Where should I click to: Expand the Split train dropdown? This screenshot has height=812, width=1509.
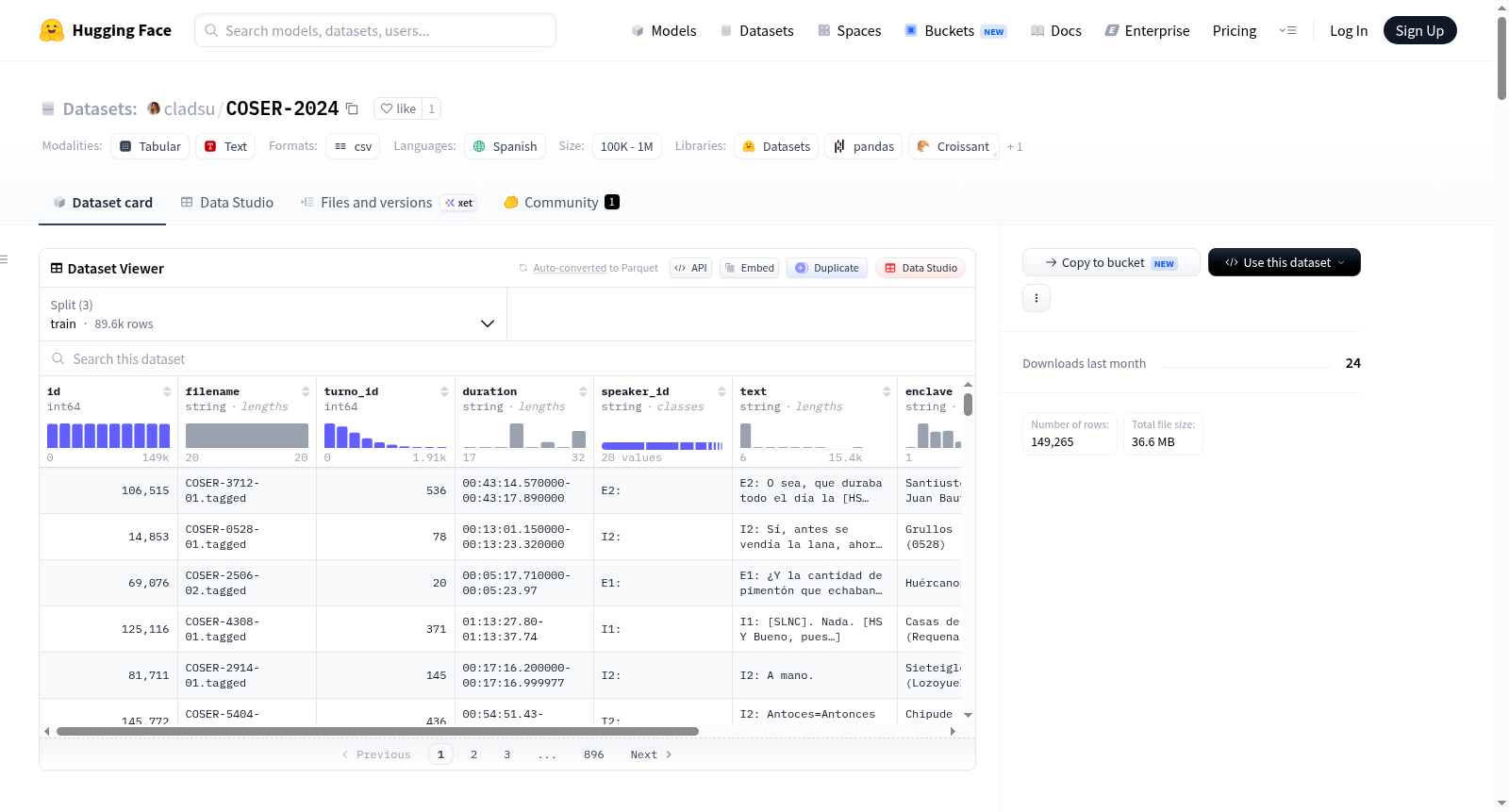[274, 314]
